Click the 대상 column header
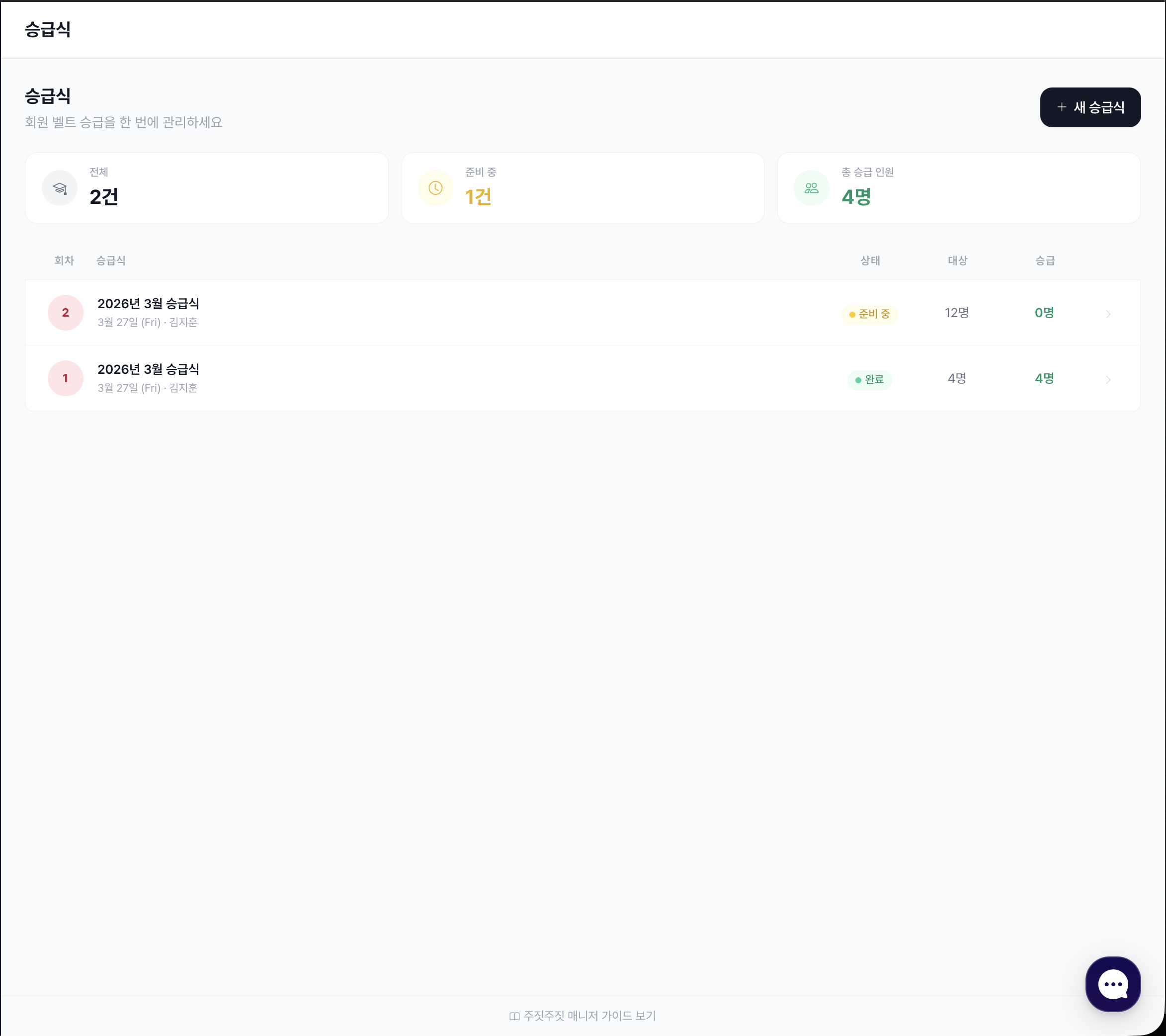Screen dimensions: 1166x1036 [x=957, y=260]
